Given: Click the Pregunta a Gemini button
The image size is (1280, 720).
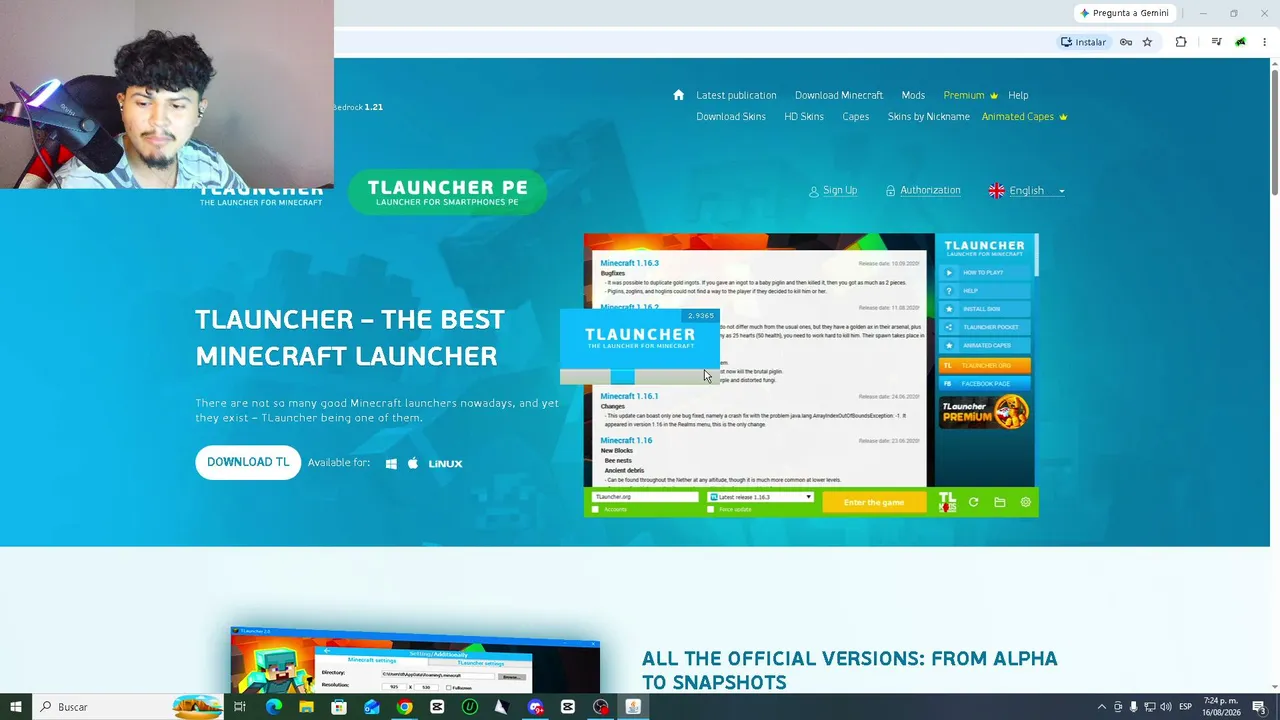Looking at the screenshot, I should 1125,13.
